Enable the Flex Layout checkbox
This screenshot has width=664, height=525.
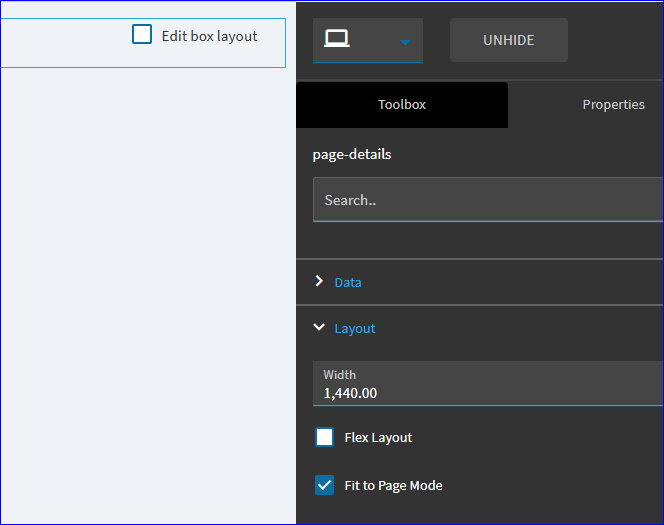click(x=324, y=437)
